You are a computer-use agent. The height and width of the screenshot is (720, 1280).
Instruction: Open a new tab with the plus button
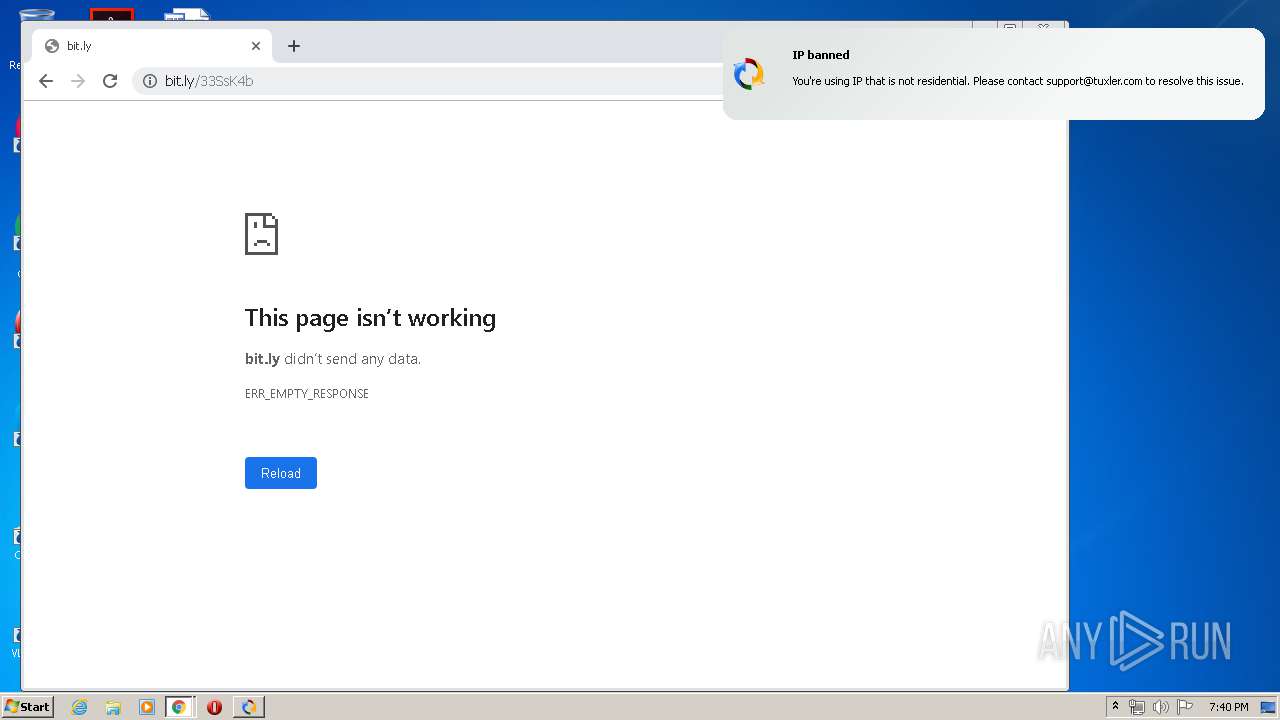(293, 46)
